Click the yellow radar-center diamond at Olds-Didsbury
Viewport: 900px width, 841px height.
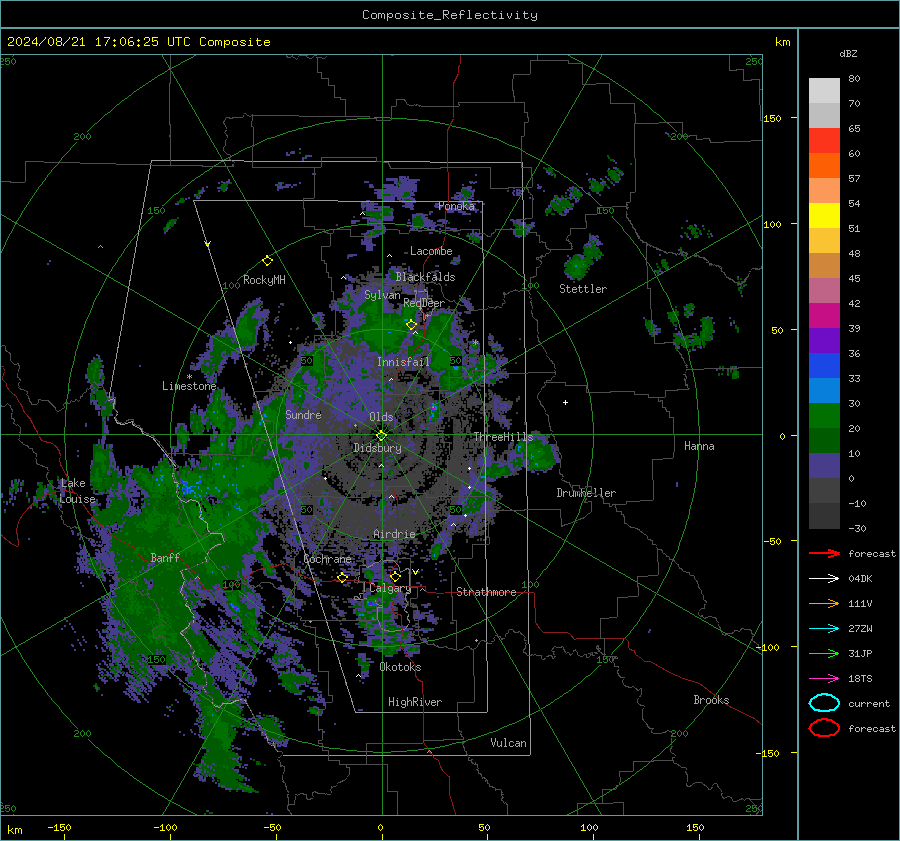pos(382,436)
